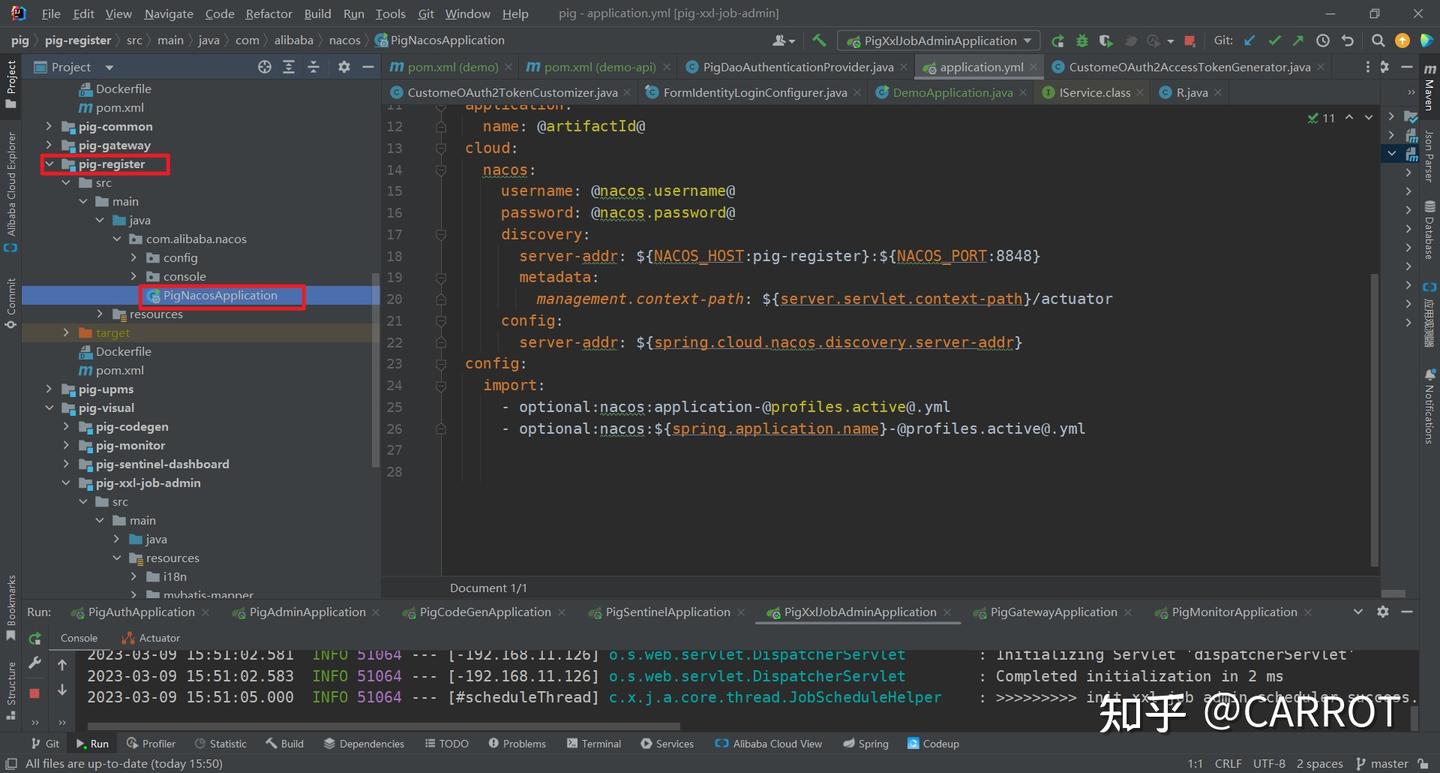Go to the previous highlighted problem in editor
The image size is (1440, 773).
pyautogui.click(x=1349, y=118)
